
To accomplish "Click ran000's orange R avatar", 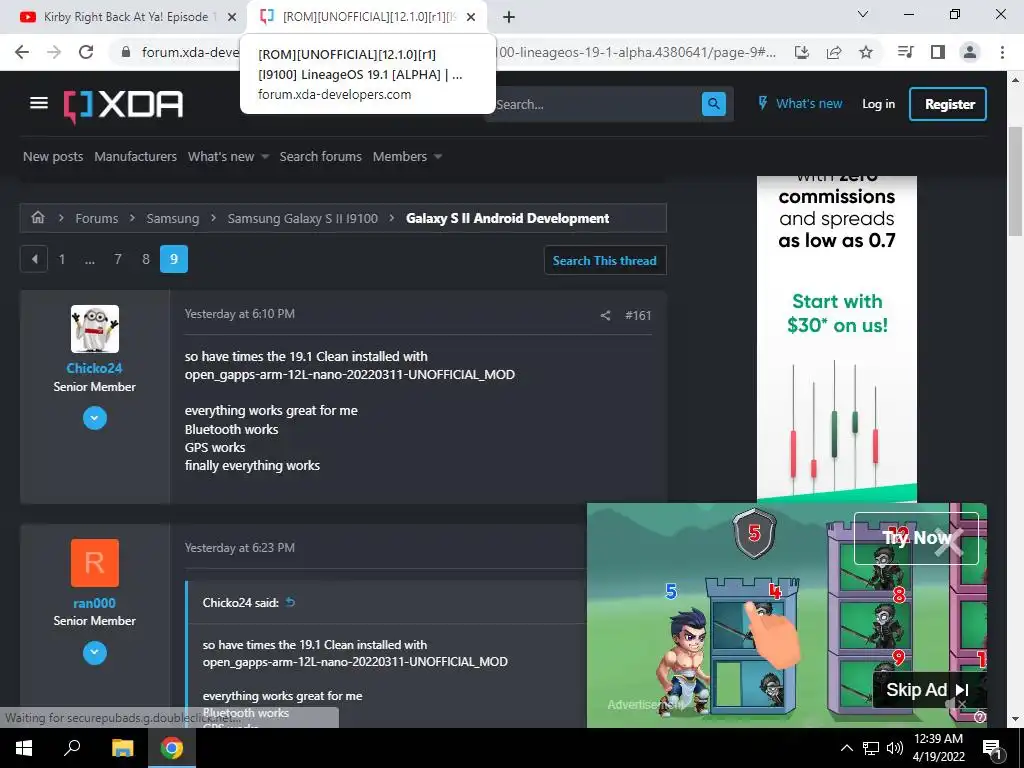I will (95, 563).
